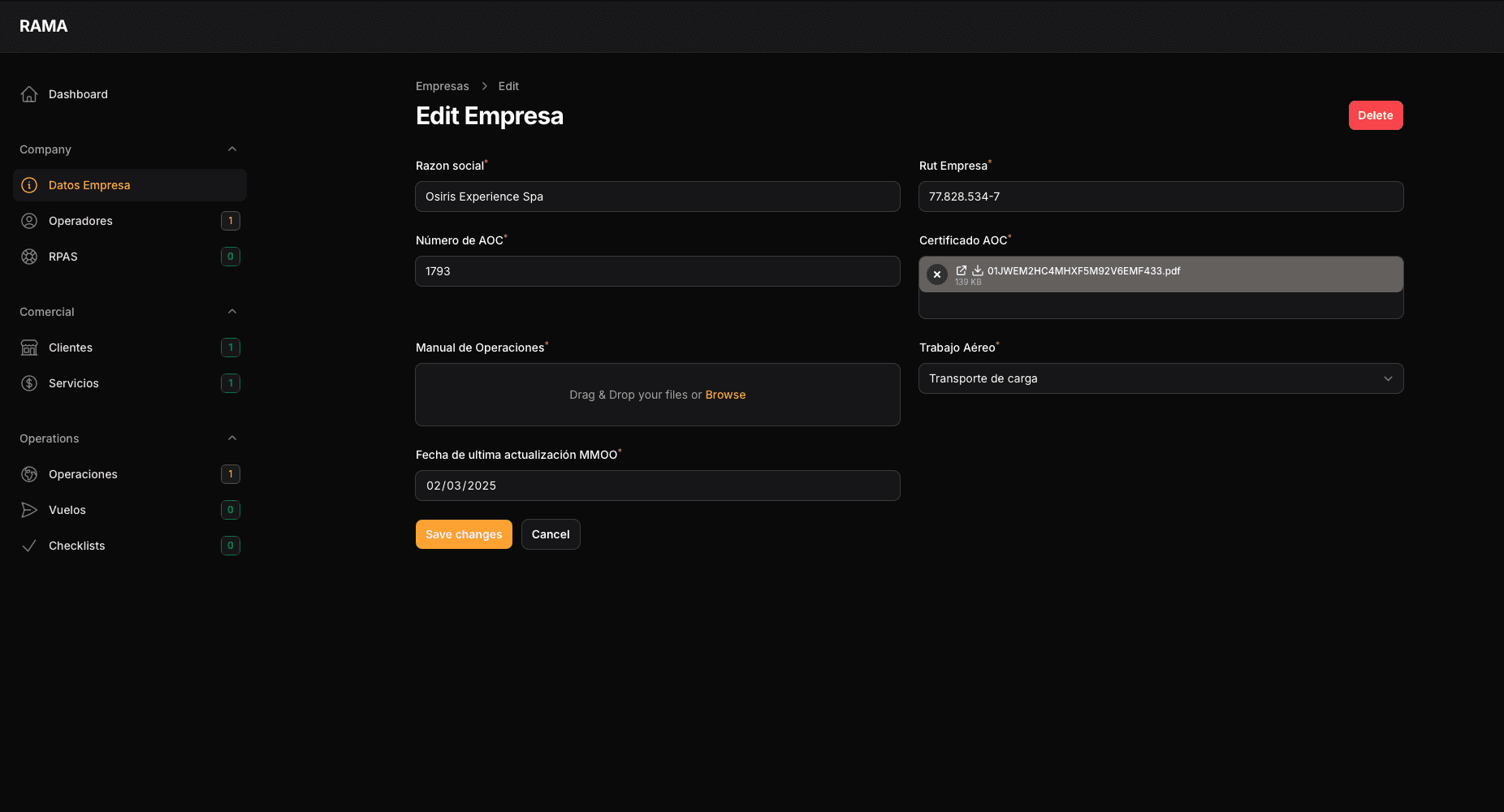This screenshot has height=812, width=1504.
Task: Click the Vuelos paper plane icon
Action: point(29,510)
